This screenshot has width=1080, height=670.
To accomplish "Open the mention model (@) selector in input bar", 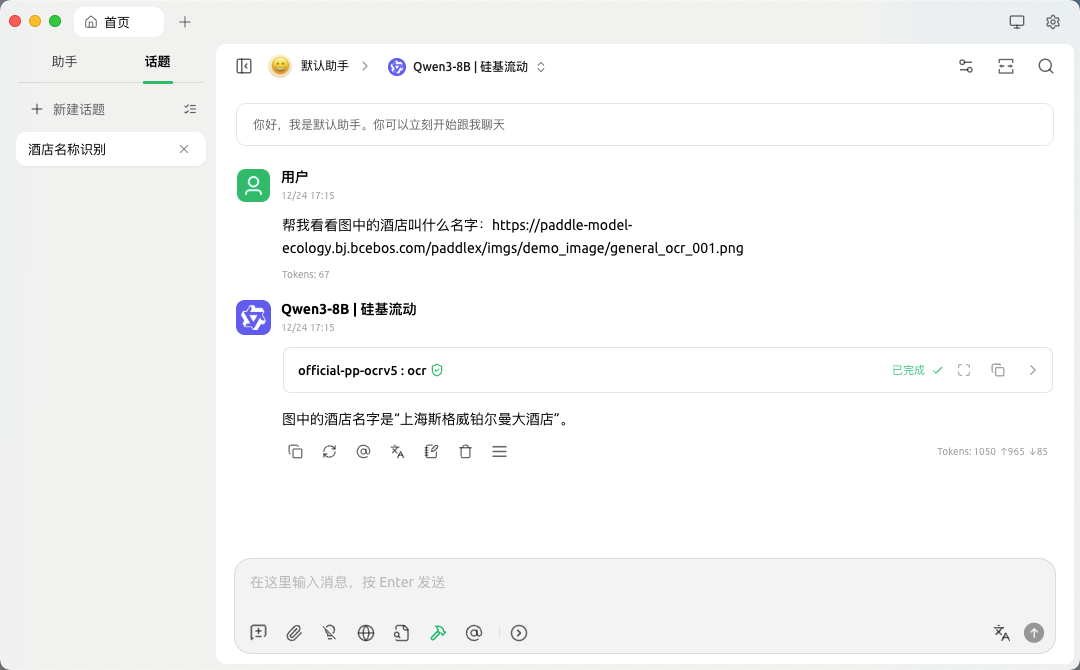I will pyautogui.click(x=474, y=632).
